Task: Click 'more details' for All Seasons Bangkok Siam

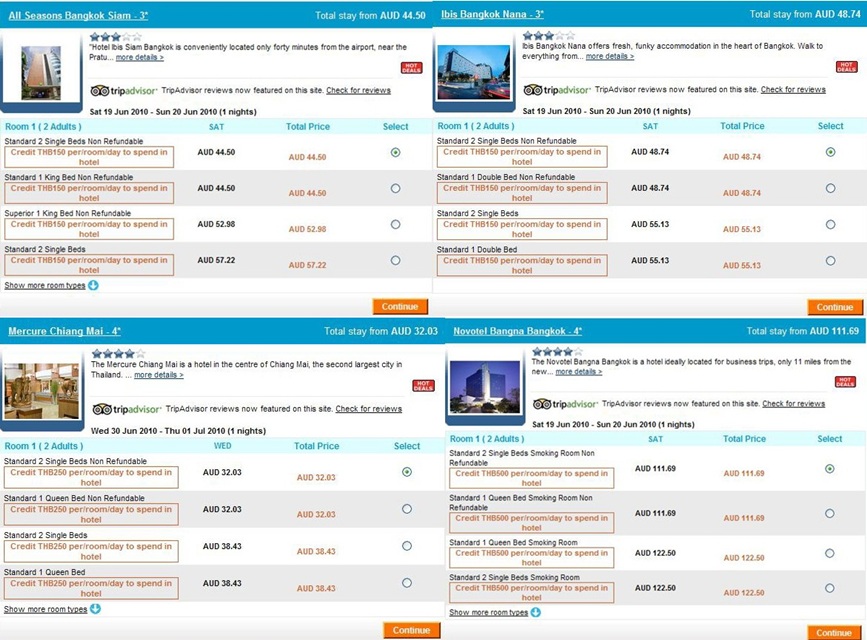Action: pyautogui.click(x=139, y=57)
